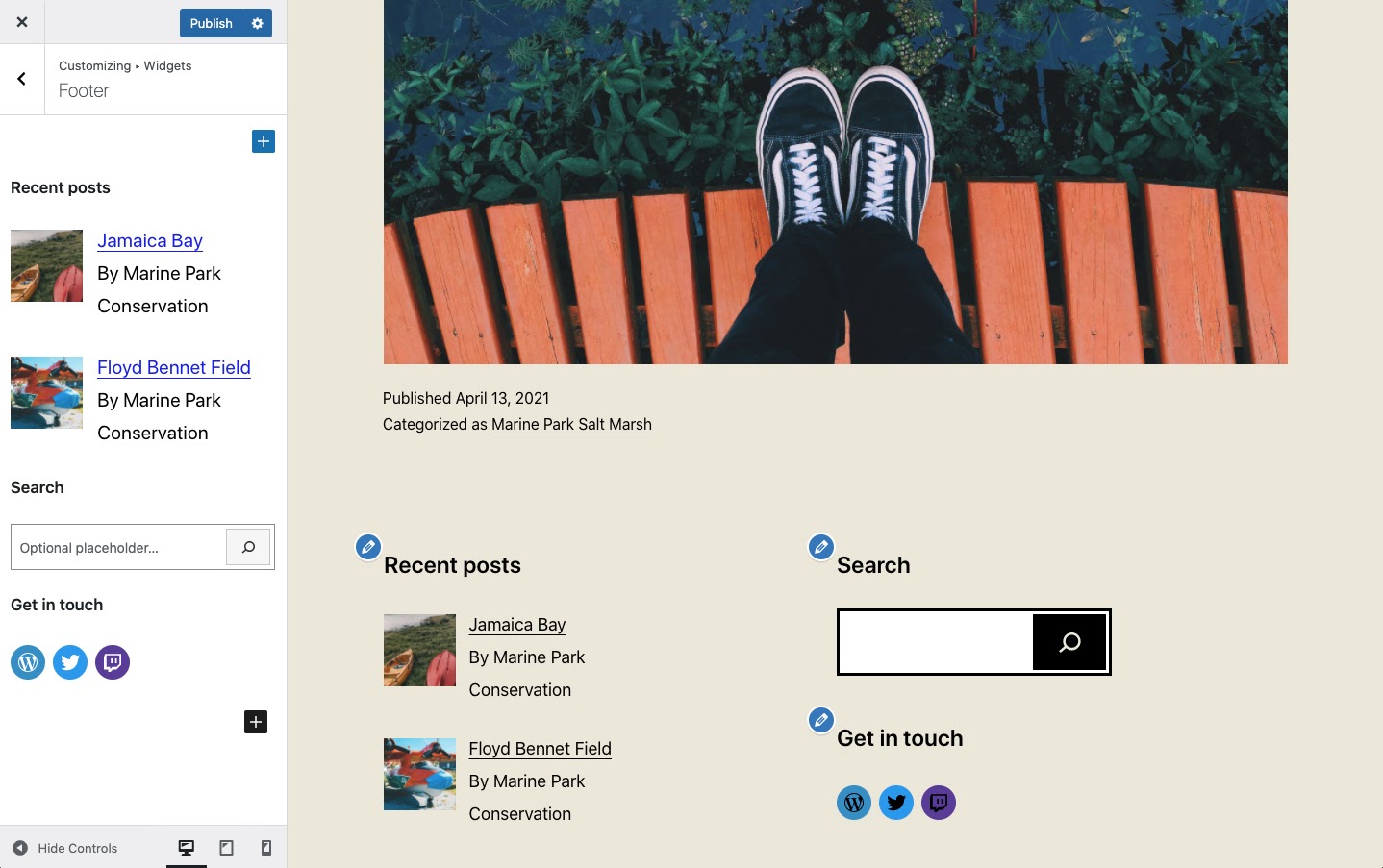Click the pencil icon to edit the Search widget

820,546
